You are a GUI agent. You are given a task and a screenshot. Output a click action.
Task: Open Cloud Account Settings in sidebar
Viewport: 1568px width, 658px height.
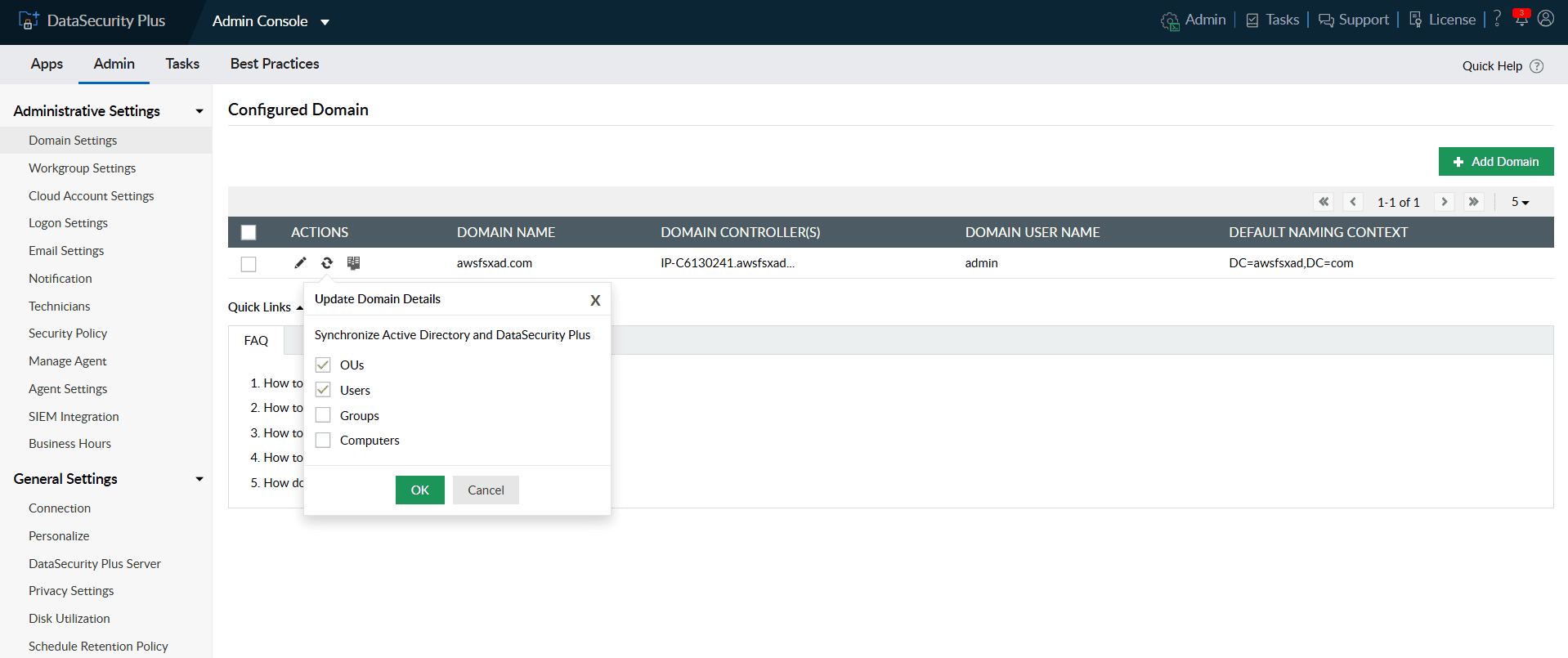point(92,196)
